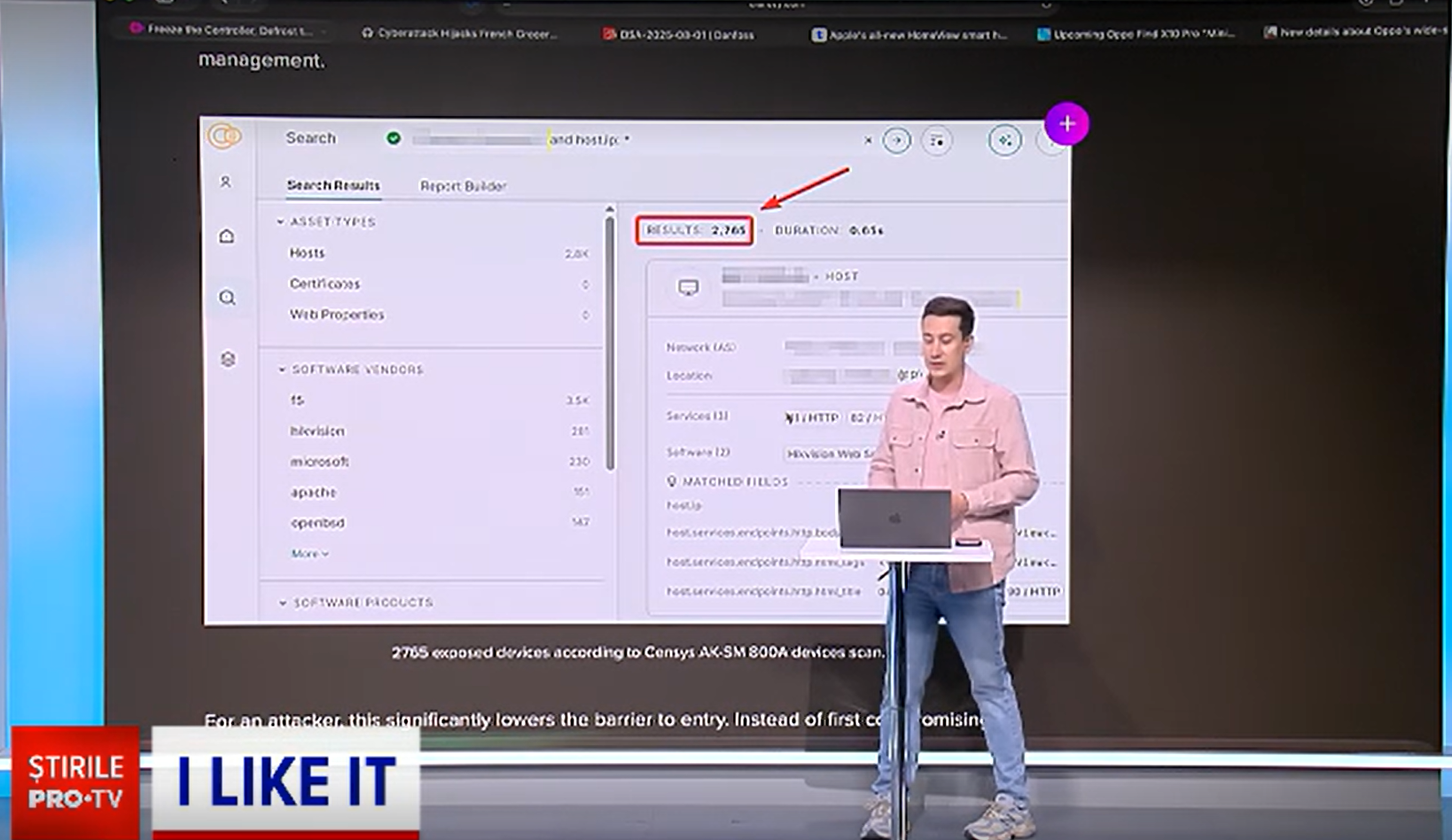Run the search with the arrow button

pos(897,140)
